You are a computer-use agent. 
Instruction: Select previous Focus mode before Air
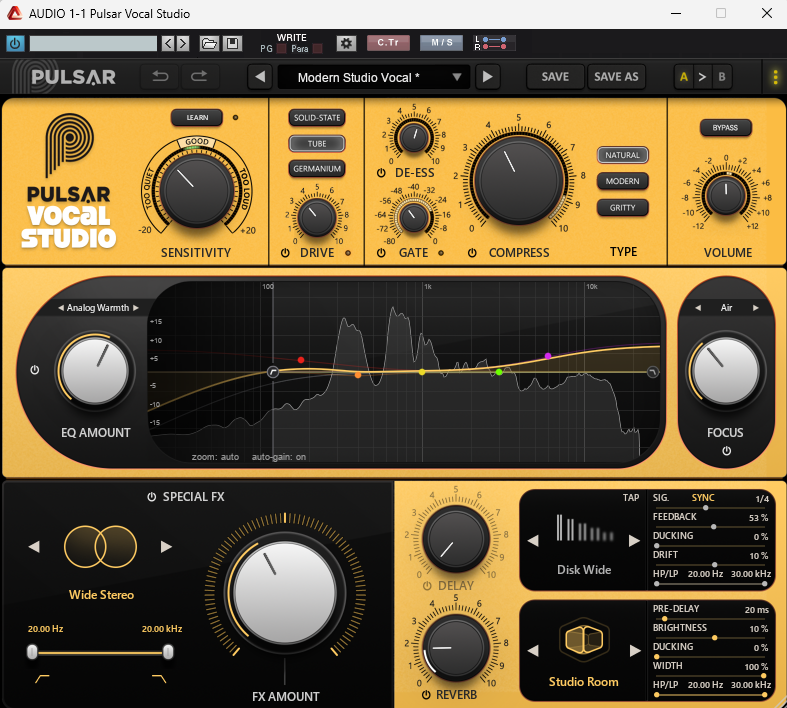[x=698, y=308]
